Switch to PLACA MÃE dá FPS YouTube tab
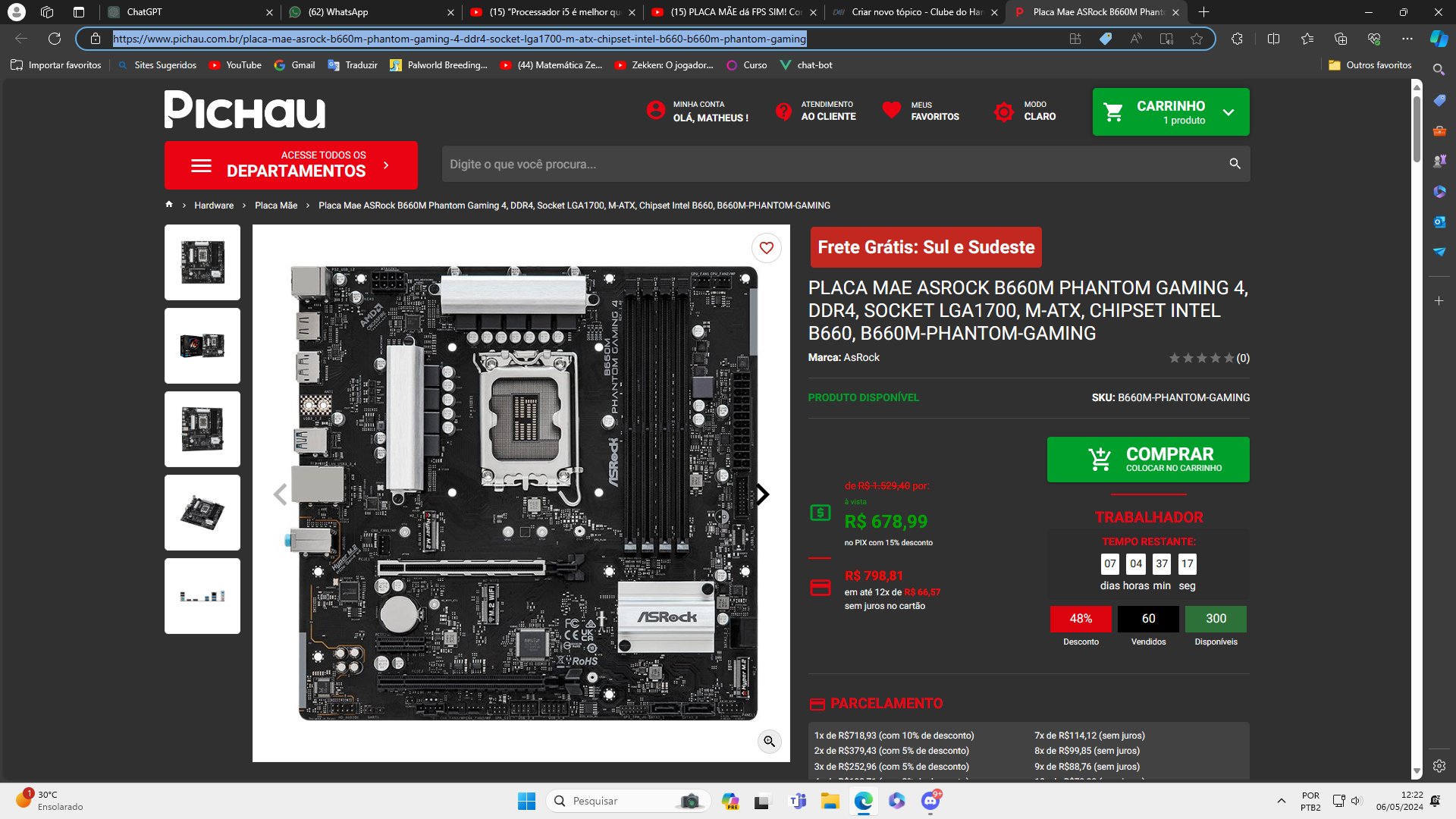Screen dimensions: 1456x819 734,12
